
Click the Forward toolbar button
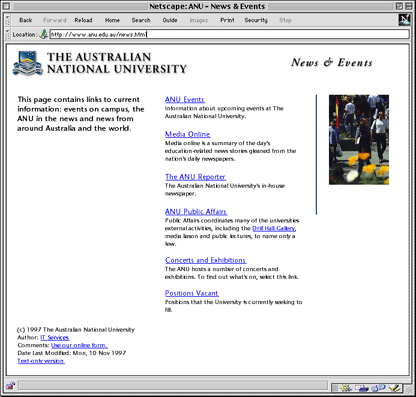pos(55,20)
